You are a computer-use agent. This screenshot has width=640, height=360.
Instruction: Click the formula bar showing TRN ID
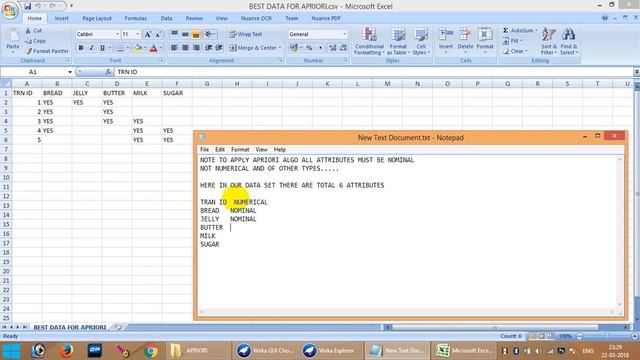pyautogui.click(x=373, y=72)
